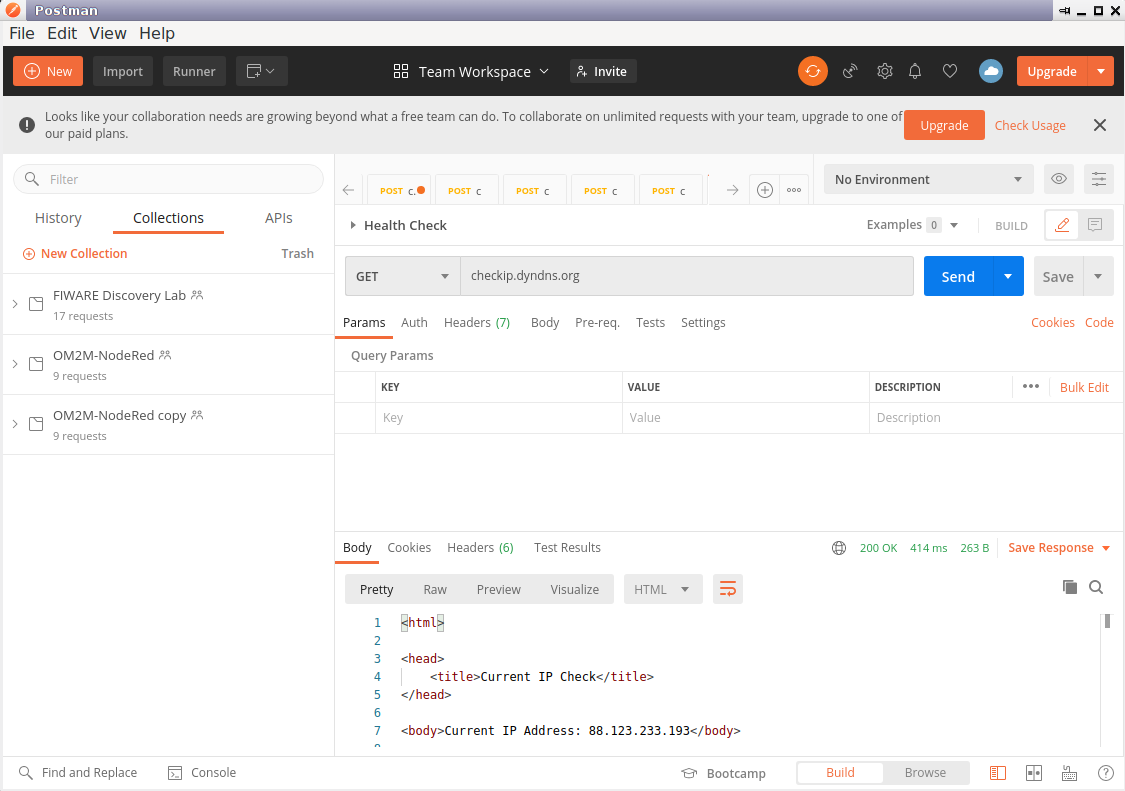Open the help question mark icon
Image resolution: width=1125 pixels, height=791 pixels.
(1106, 773)
